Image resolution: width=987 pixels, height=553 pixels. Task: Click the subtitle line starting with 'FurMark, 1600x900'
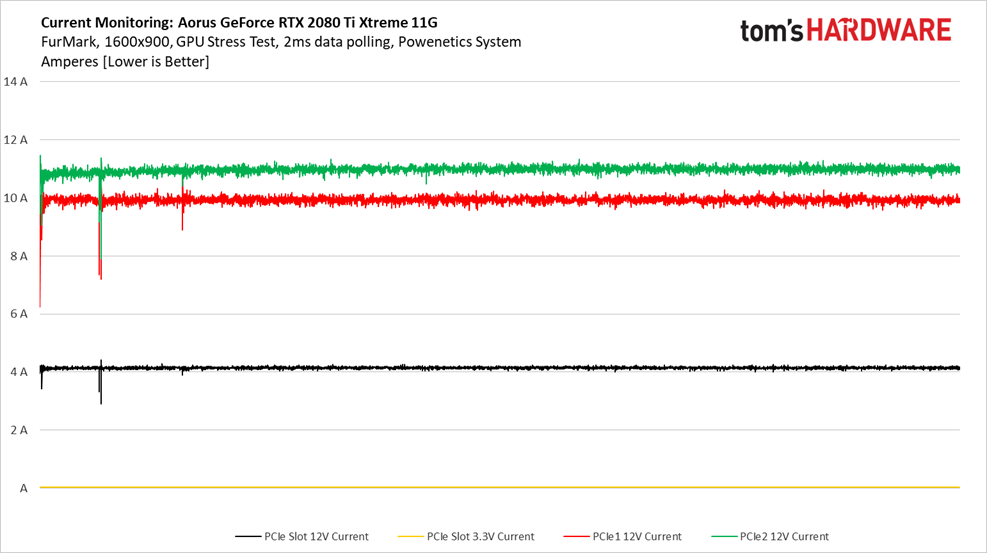pos(281,42)
